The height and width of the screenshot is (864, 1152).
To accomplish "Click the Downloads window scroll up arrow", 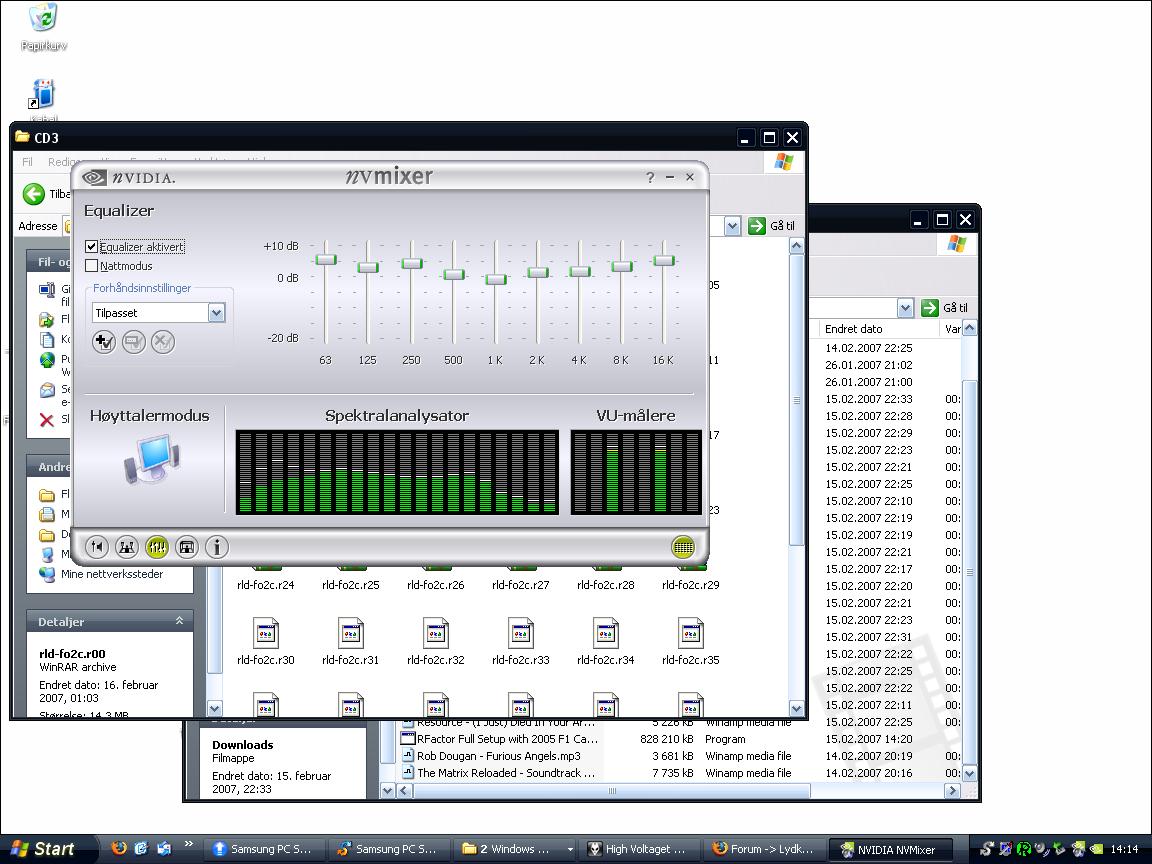I will pos(970,329).
